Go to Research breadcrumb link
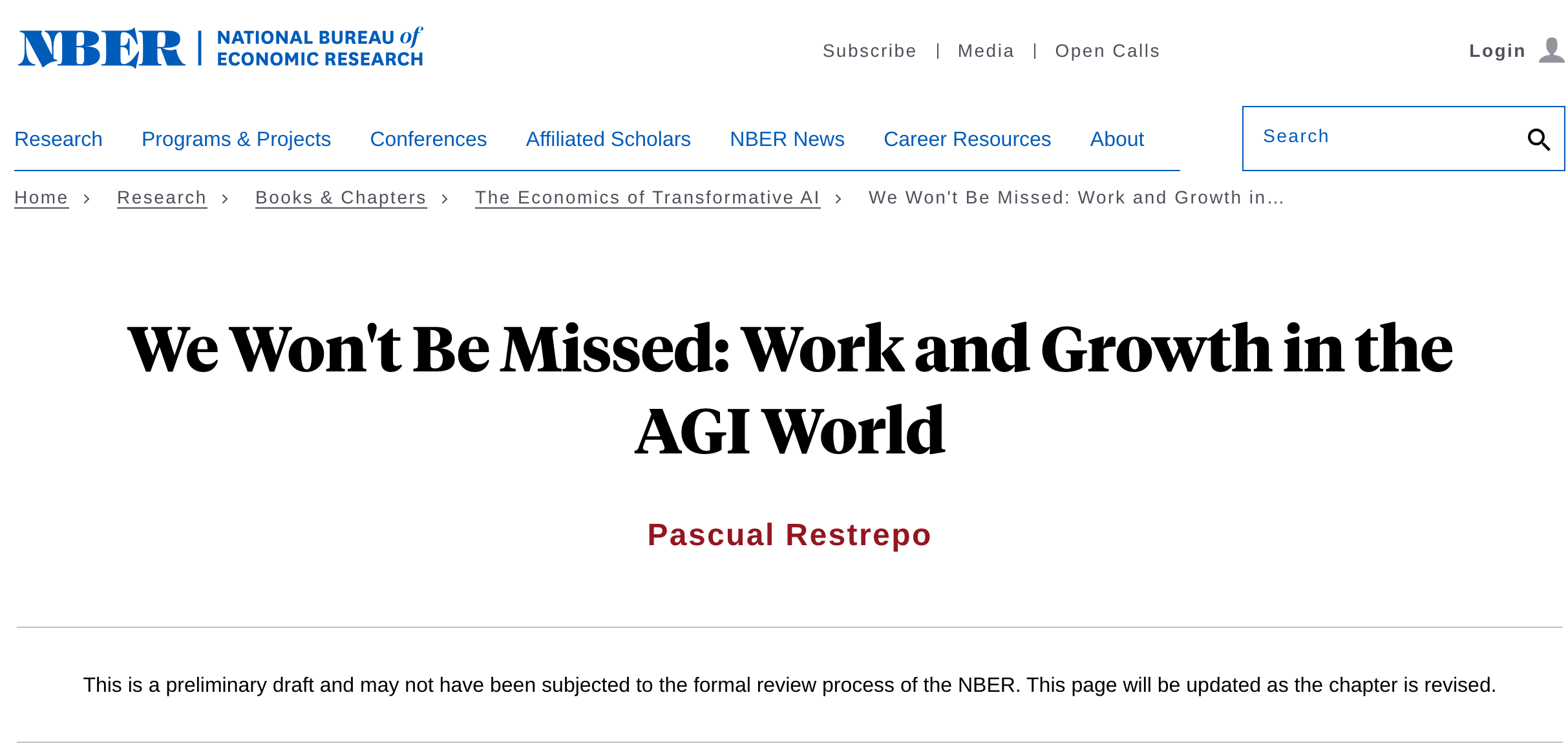 tap(162, 198)
